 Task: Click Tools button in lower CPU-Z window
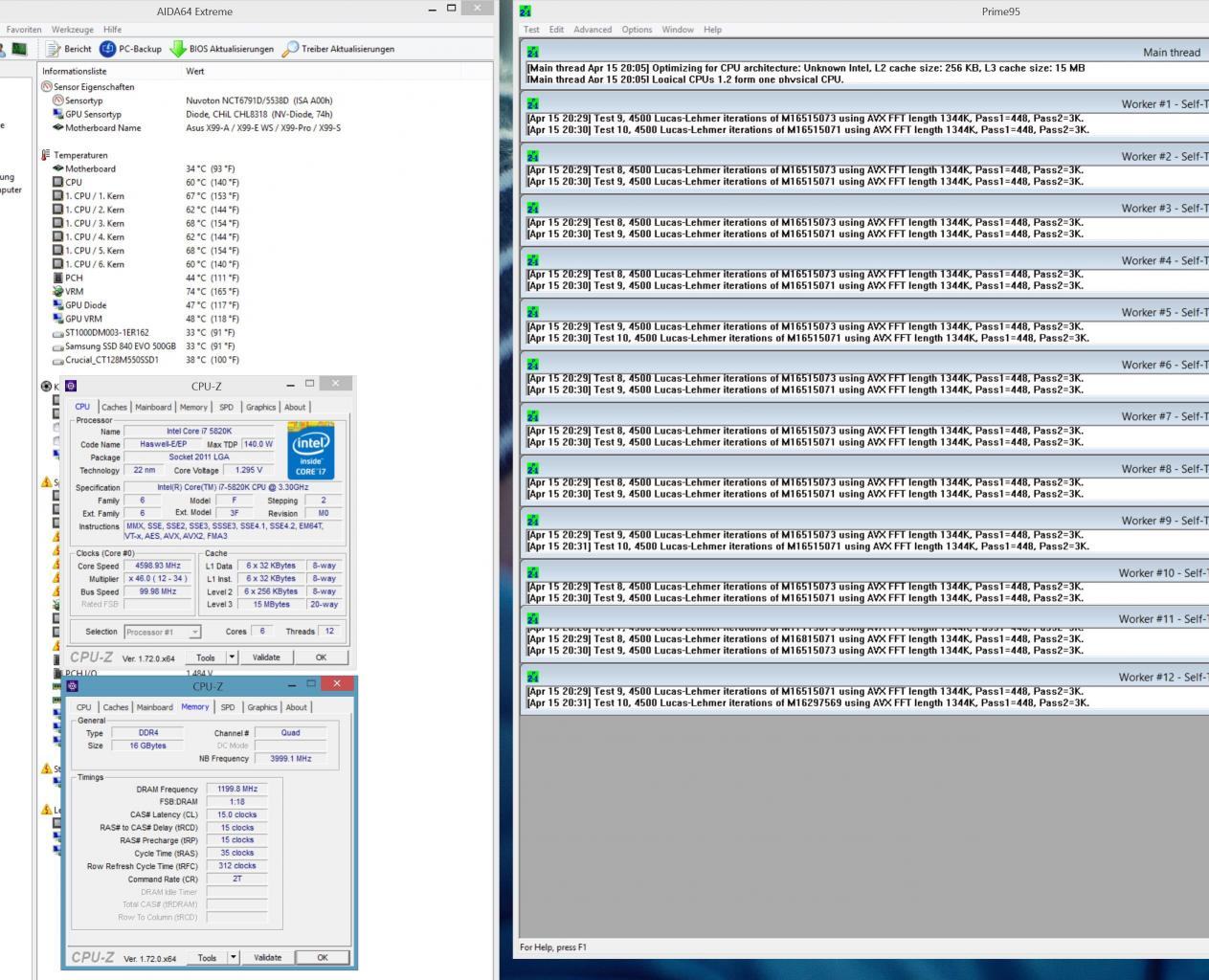tap(207, 957)
